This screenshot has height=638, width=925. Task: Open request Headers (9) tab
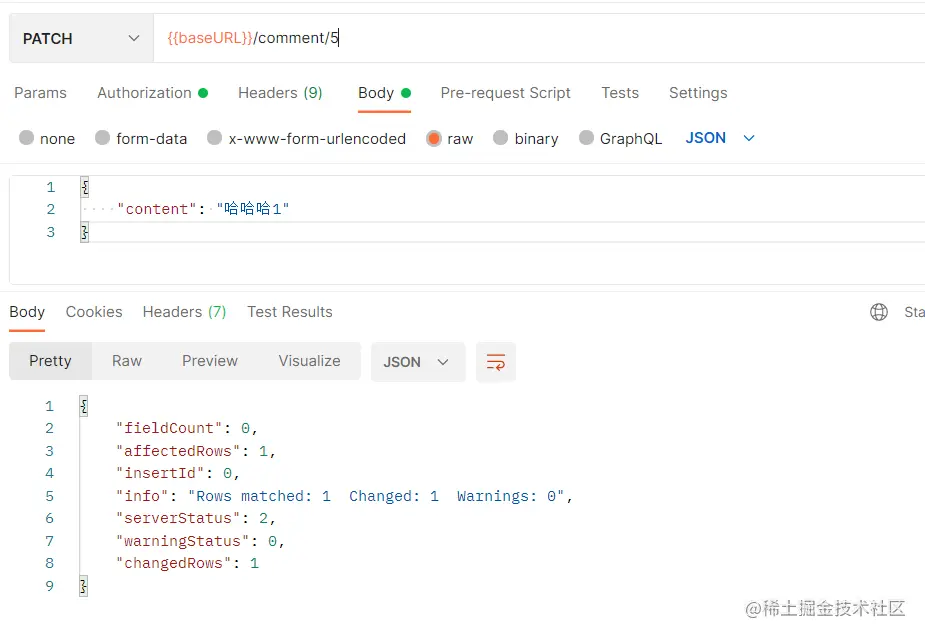tap(280, 93)
